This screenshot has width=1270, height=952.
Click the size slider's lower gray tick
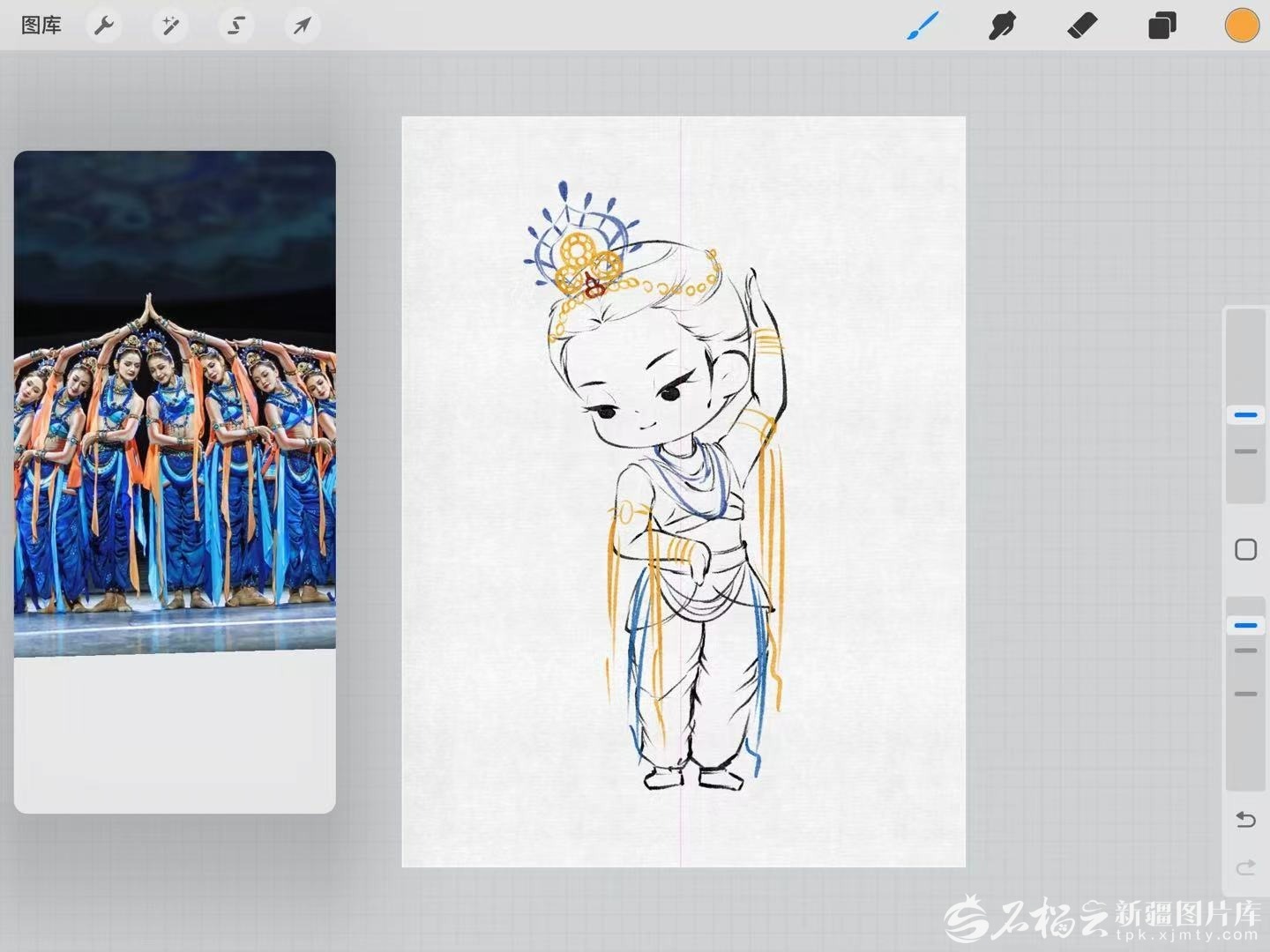point(1245,451)
